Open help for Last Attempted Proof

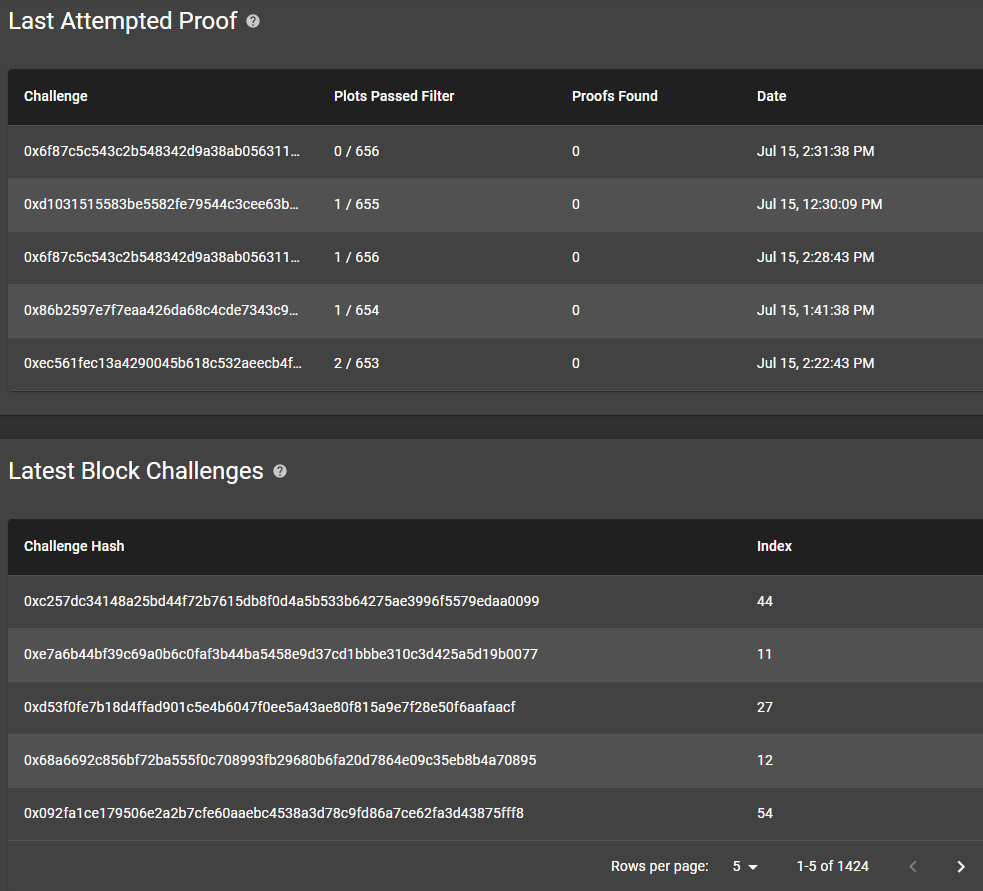[252, 20]
